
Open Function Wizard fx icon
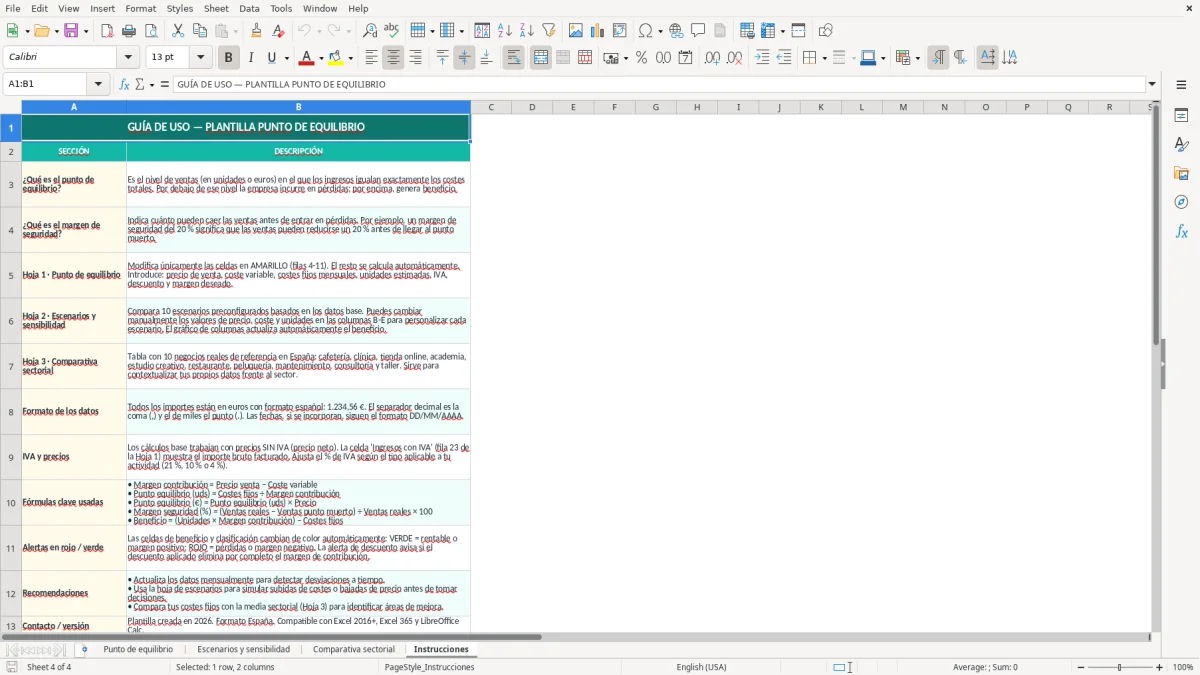[125, 84]
